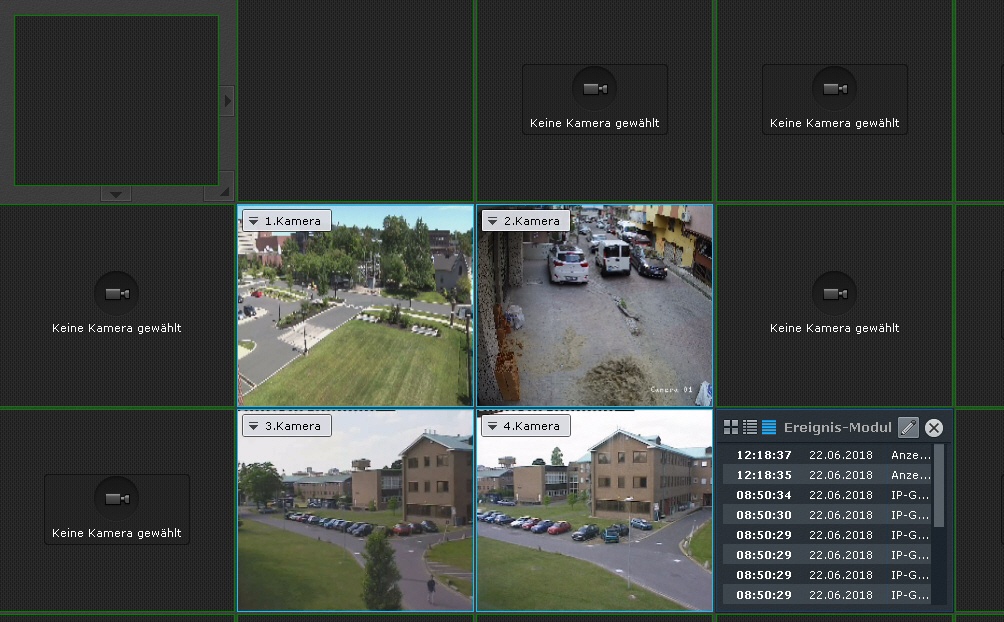Click camera icon in left middle row cell
Image resolution: width=1004 pixels, height=622 pixels.
(x=117, y=294)
